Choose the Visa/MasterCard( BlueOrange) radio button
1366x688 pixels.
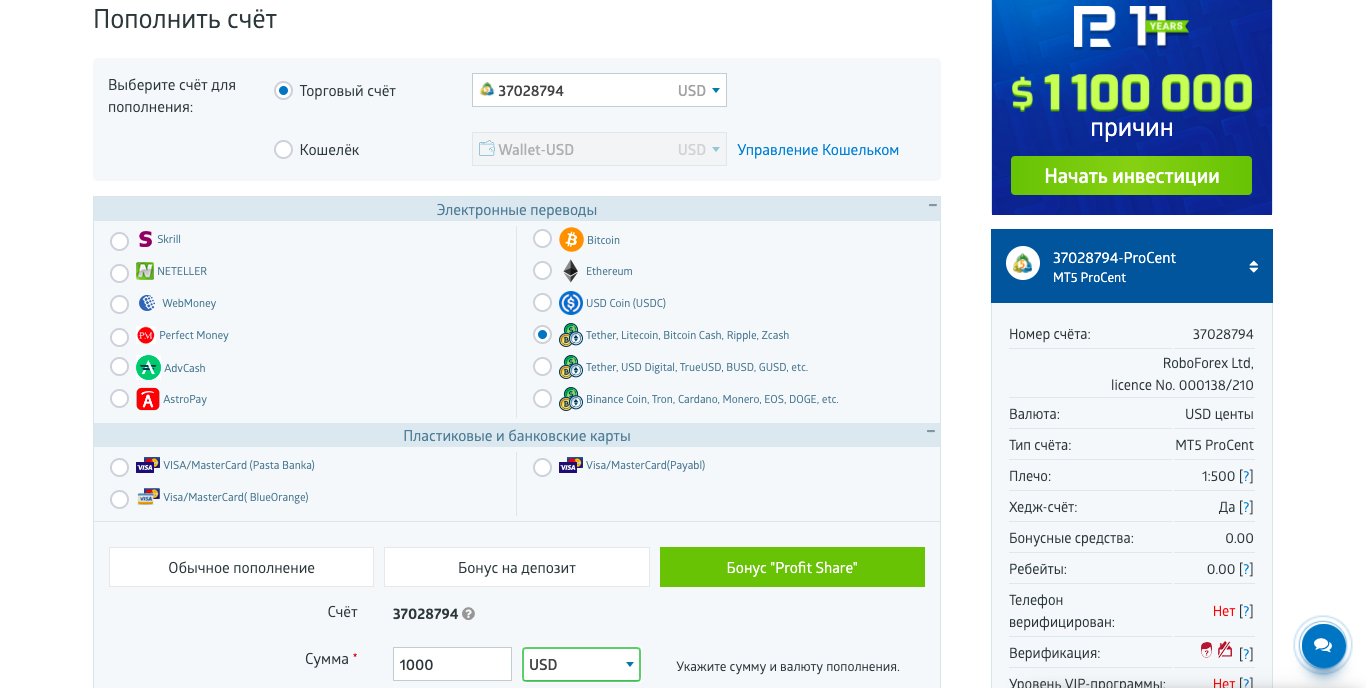pos(119,499)
